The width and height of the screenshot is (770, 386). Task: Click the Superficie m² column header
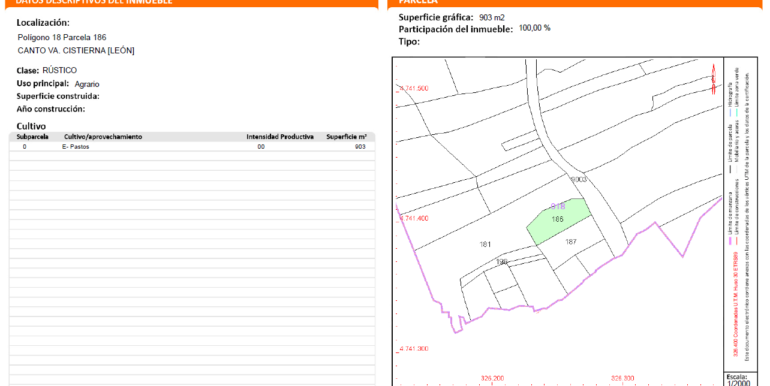[347, 137]
